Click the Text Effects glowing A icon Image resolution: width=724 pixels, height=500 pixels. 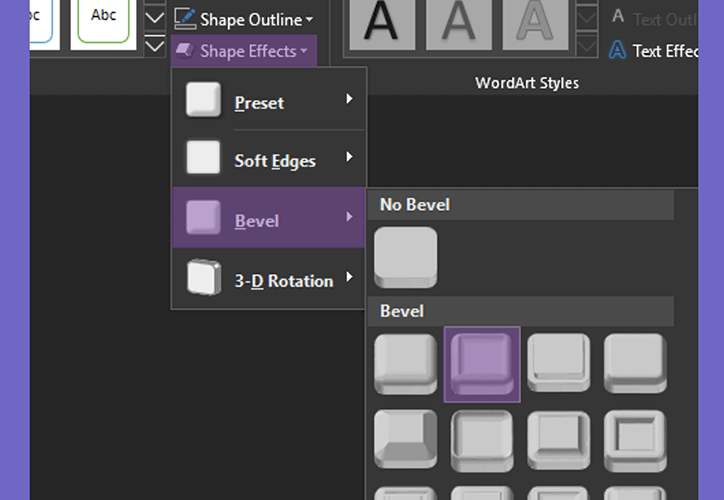(617, 50)
